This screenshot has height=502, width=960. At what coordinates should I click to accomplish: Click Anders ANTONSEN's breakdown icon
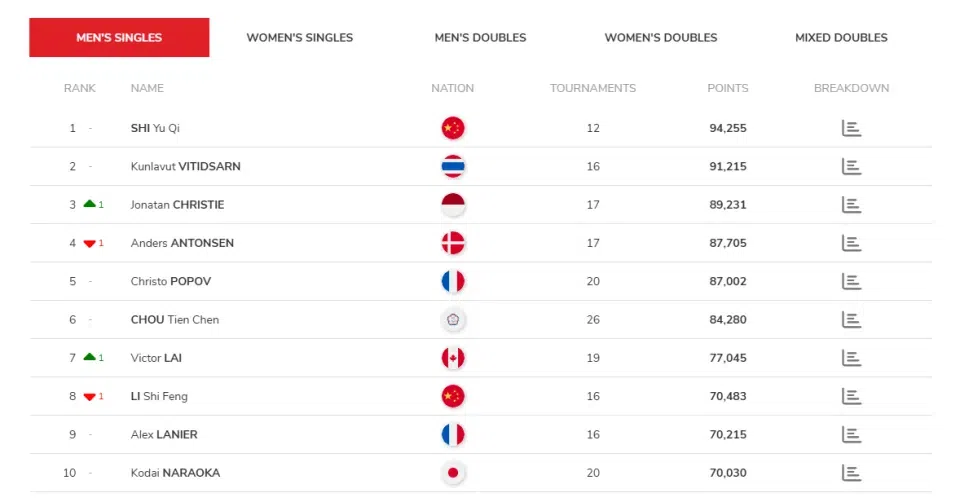pyautogui.click(x=851, y=243)
